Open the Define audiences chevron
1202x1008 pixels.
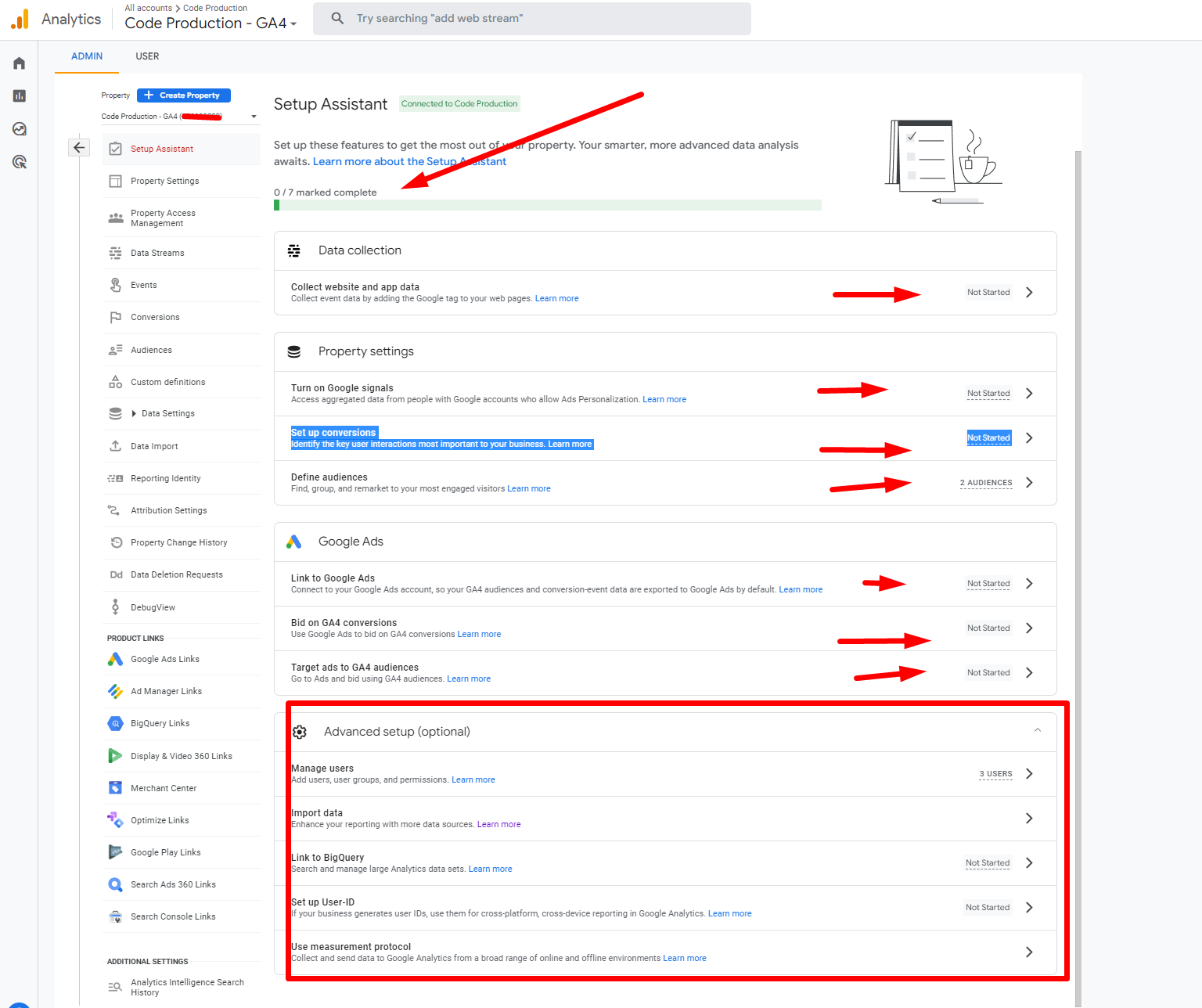point(1029,482)
